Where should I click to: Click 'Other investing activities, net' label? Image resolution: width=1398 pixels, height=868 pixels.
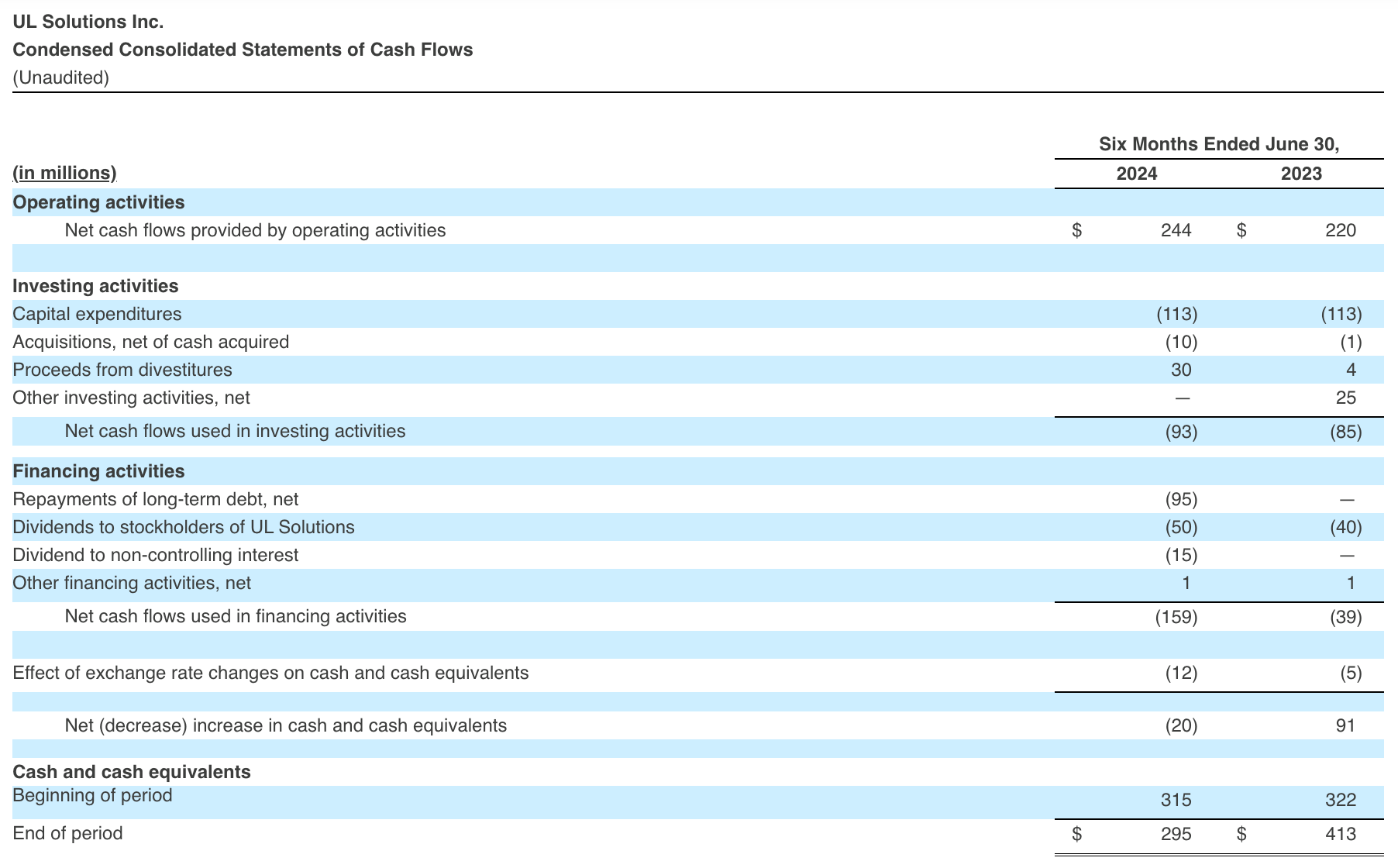(x=131, y=398)
